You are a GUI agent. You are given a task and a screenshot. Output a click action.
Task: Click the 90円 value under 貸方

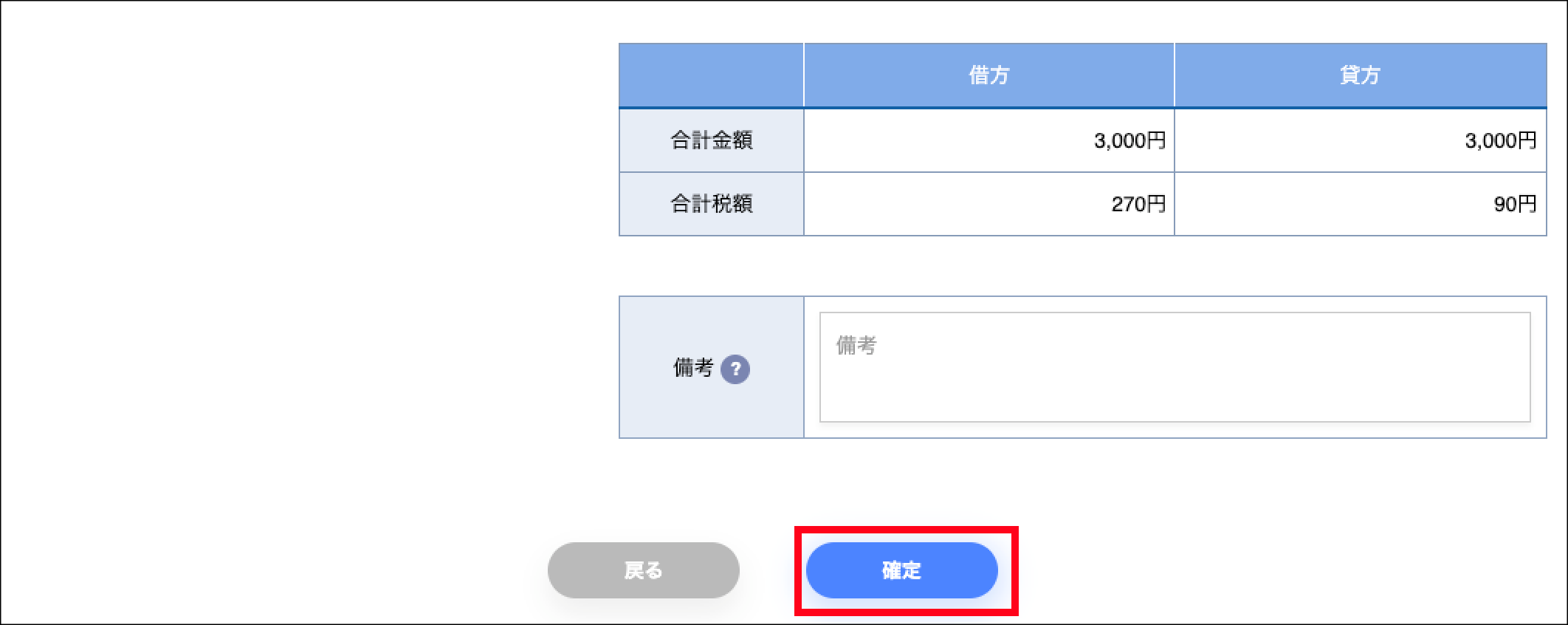(1515, 204)
